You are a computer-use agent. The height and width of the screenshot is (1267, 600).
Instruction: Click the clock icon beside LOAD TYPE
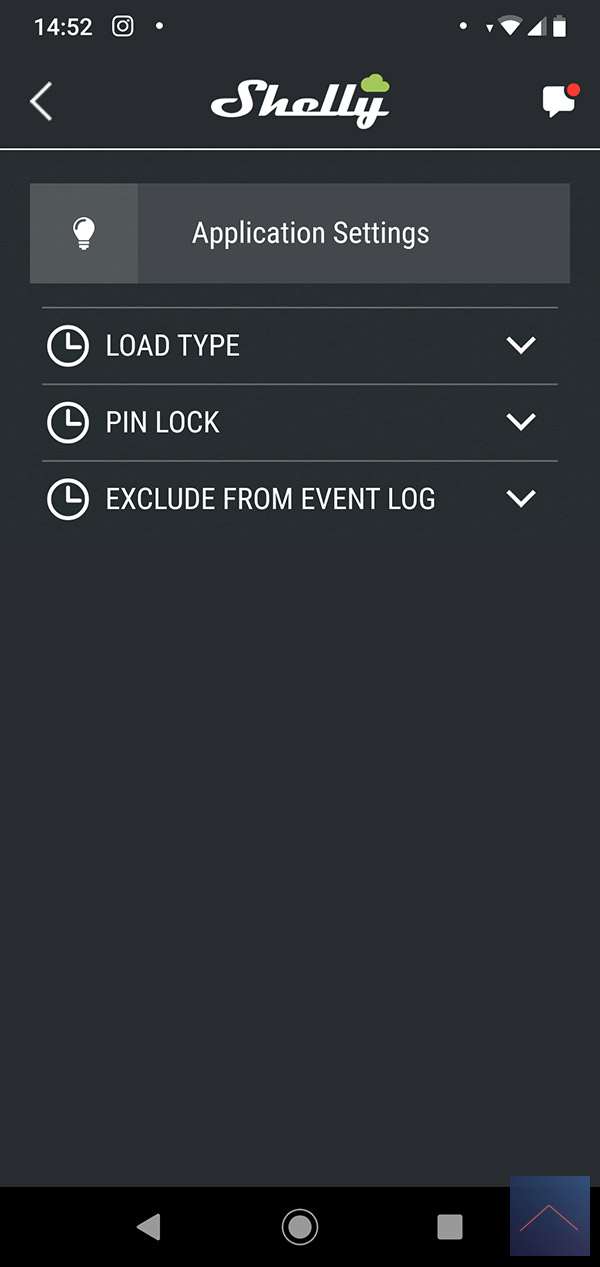pyautogui.click(x=68, y=346)
